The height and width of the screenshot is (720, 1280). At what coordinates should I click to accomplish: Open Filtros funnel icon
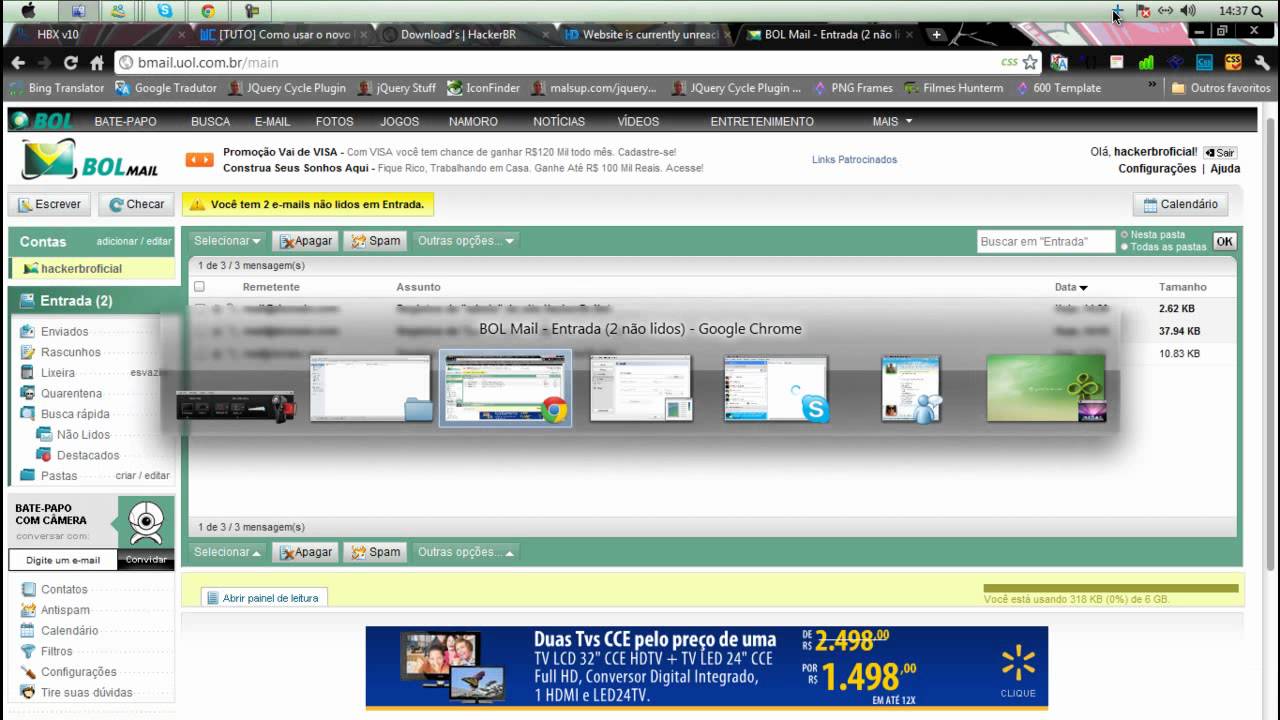coord(27,651)
